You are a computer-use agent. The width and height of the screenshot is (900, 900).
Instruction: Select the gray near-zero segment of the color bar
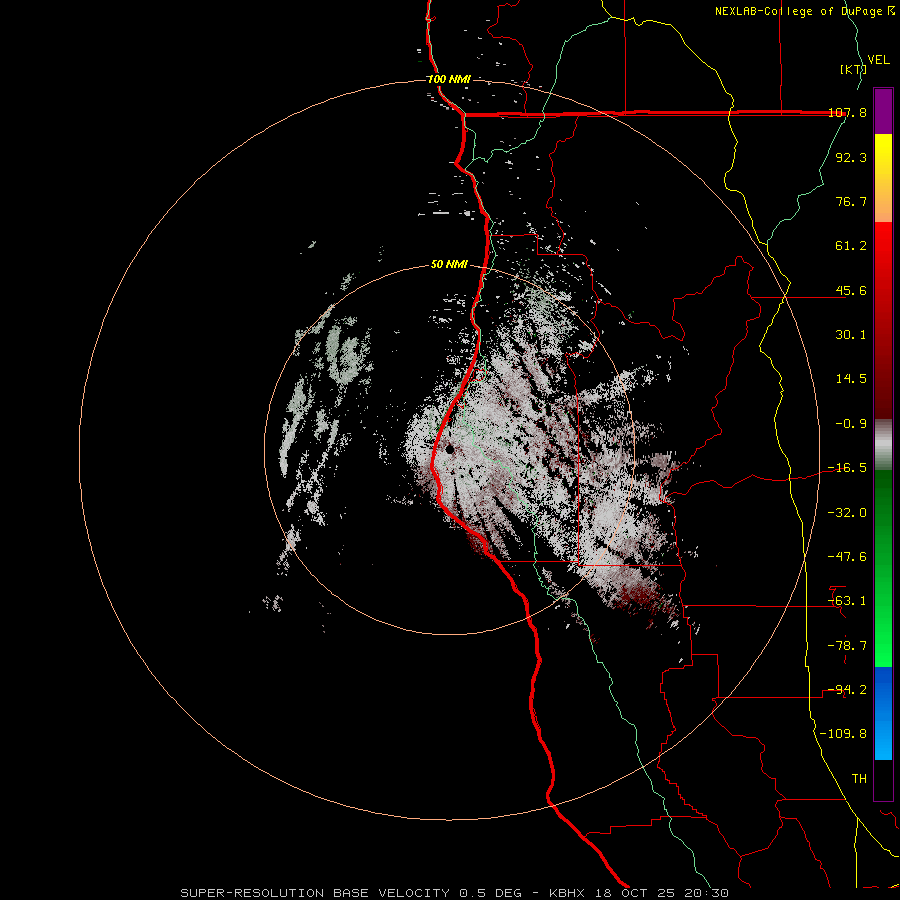883,445
